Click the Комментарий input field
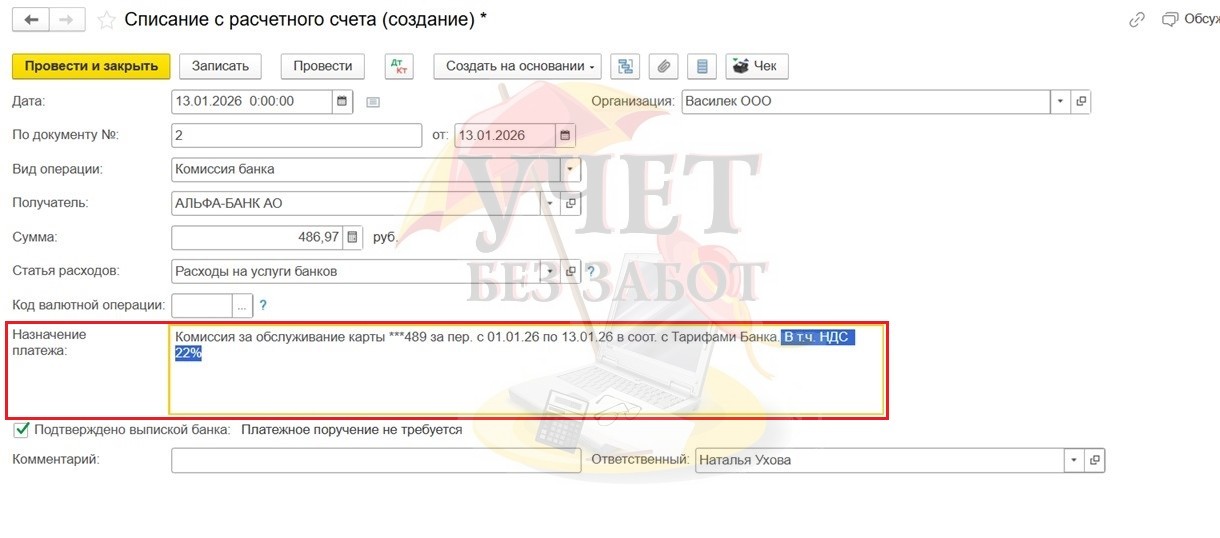The image size is (1220, 538). [376, 460]
